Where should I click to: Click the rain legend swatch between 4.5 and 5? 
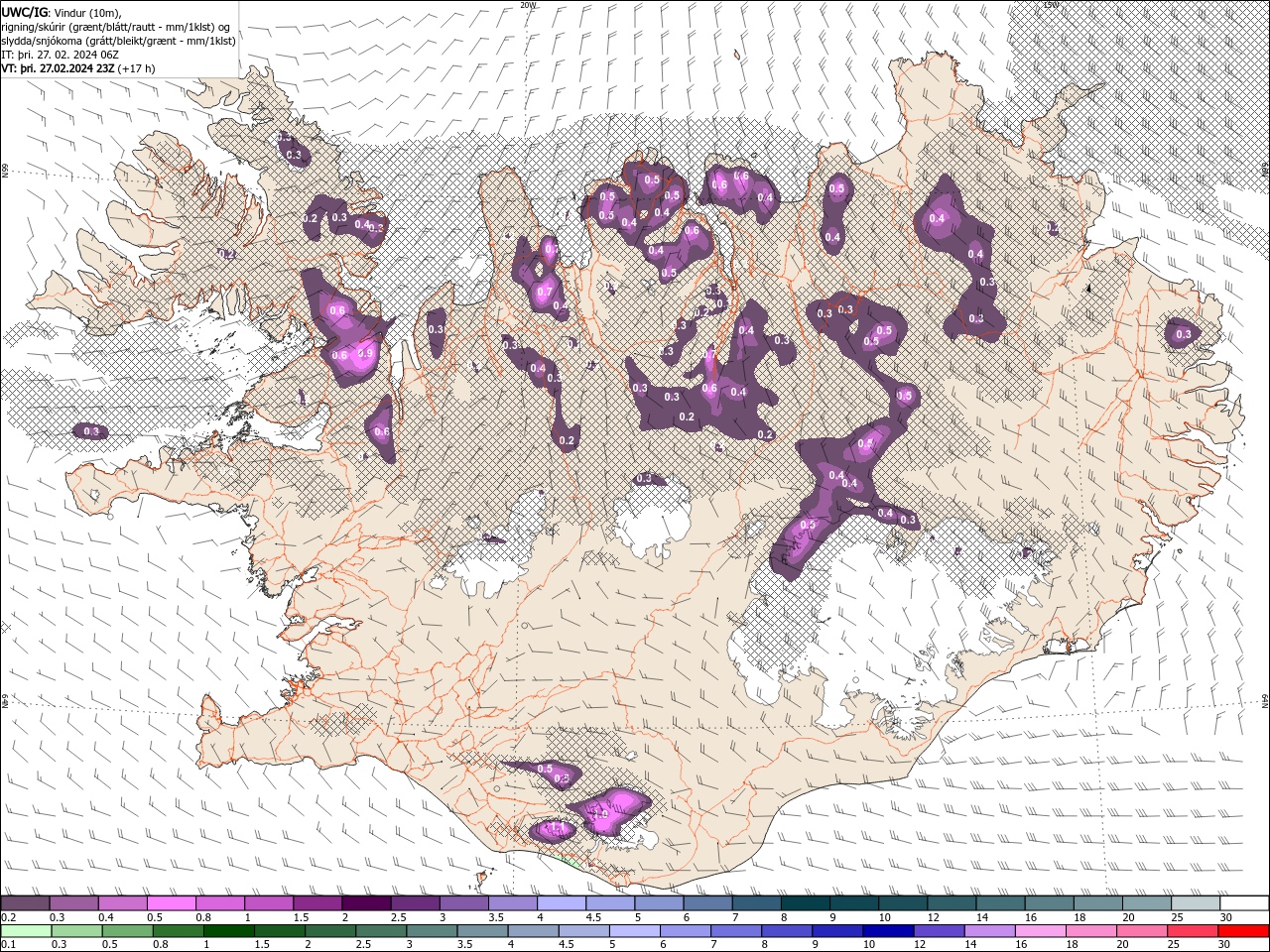(x=583, y=930)
